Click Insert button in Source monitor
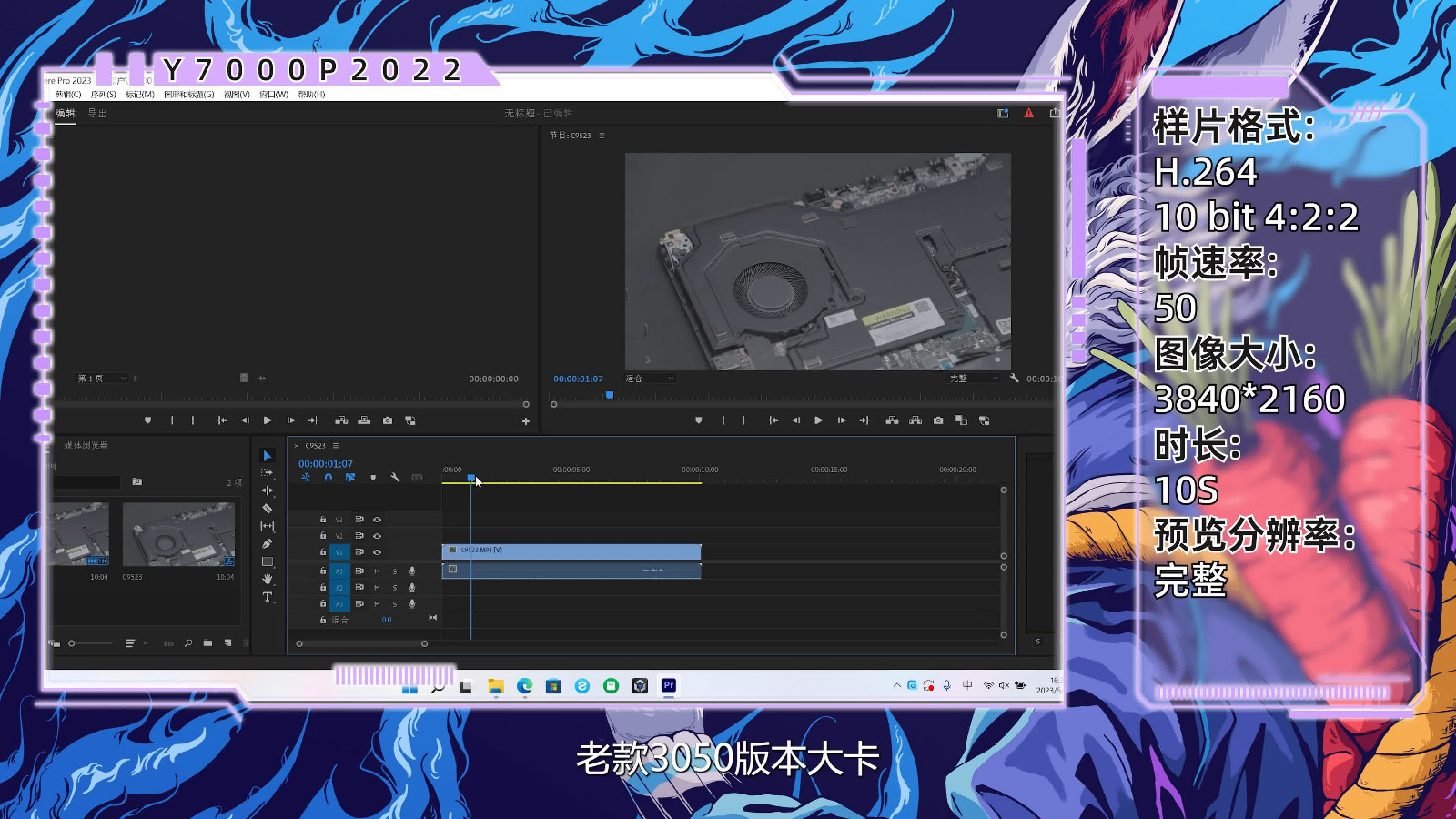The width and height of the screenshot is (1456, 819). [341, 420]
